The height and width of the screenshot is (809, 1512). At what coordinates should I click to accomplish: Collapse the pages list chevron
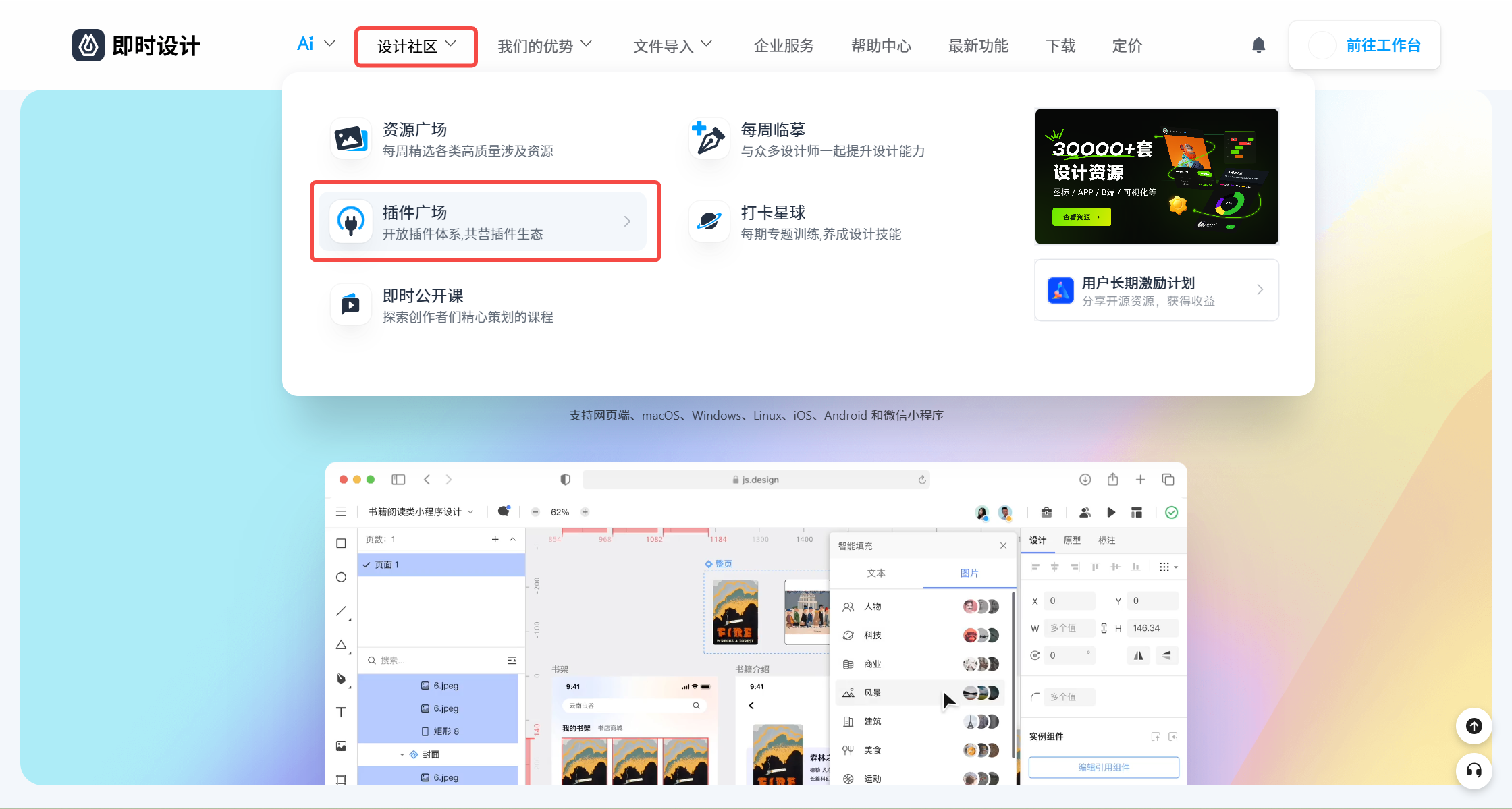[x=513, y=540]
